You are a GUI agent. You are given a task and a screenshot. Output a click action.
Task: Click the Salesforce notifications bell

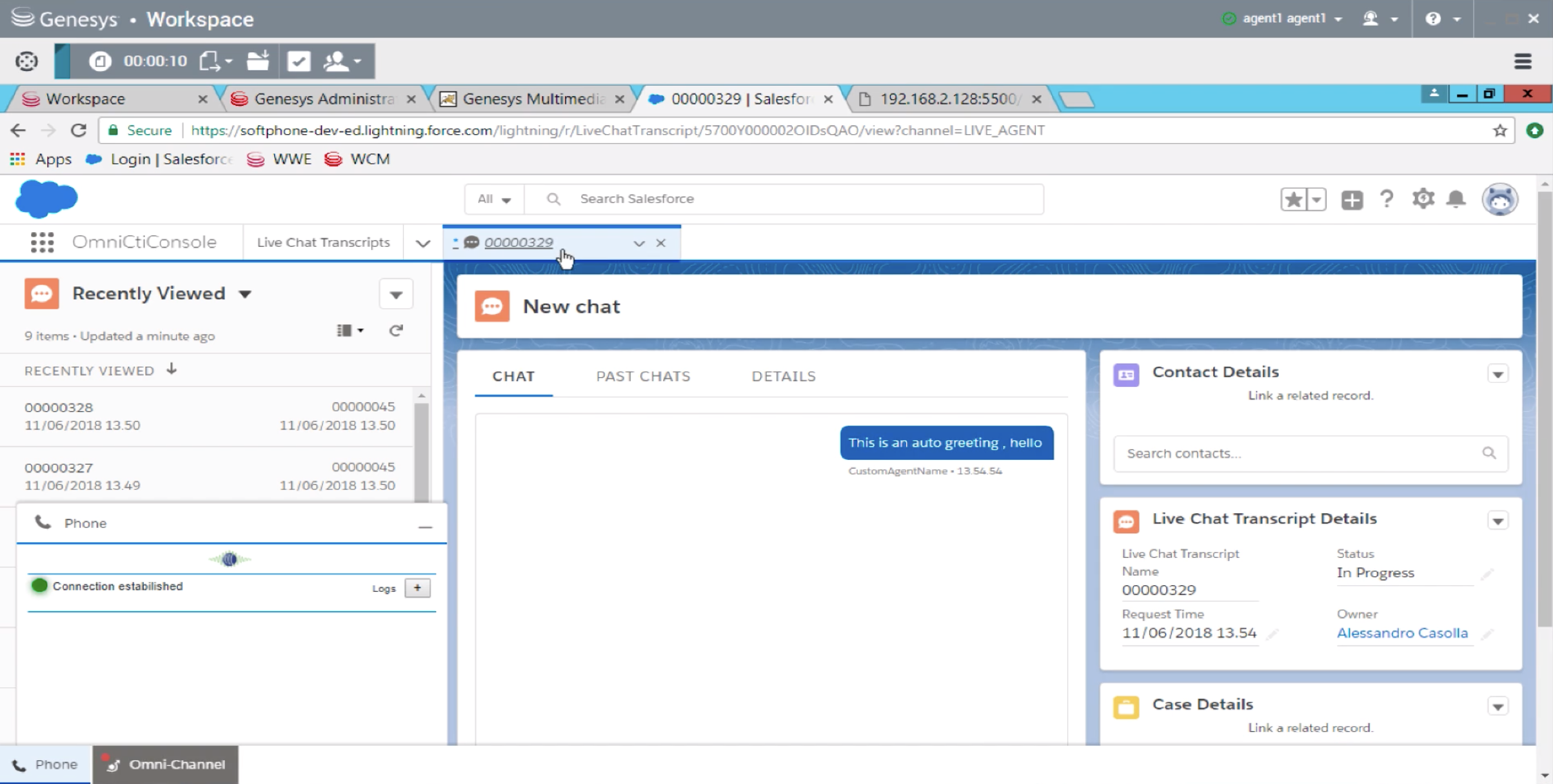click(x=1456, y=199)
